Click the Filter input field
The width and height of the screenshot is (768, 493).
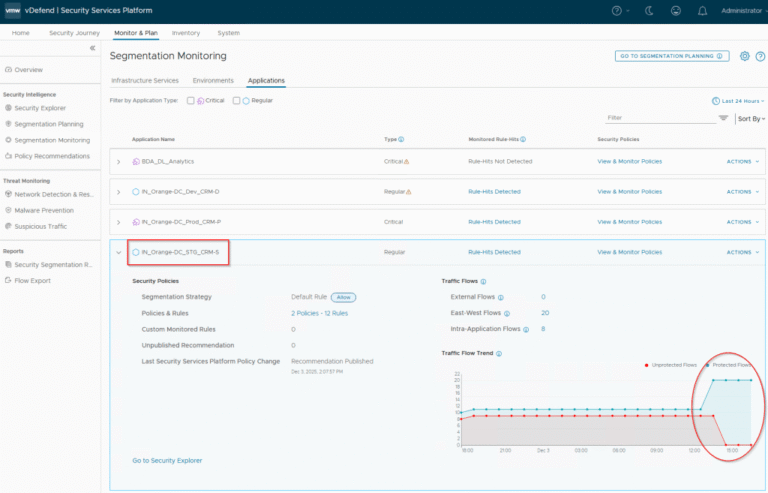click(x=661, y=118)
